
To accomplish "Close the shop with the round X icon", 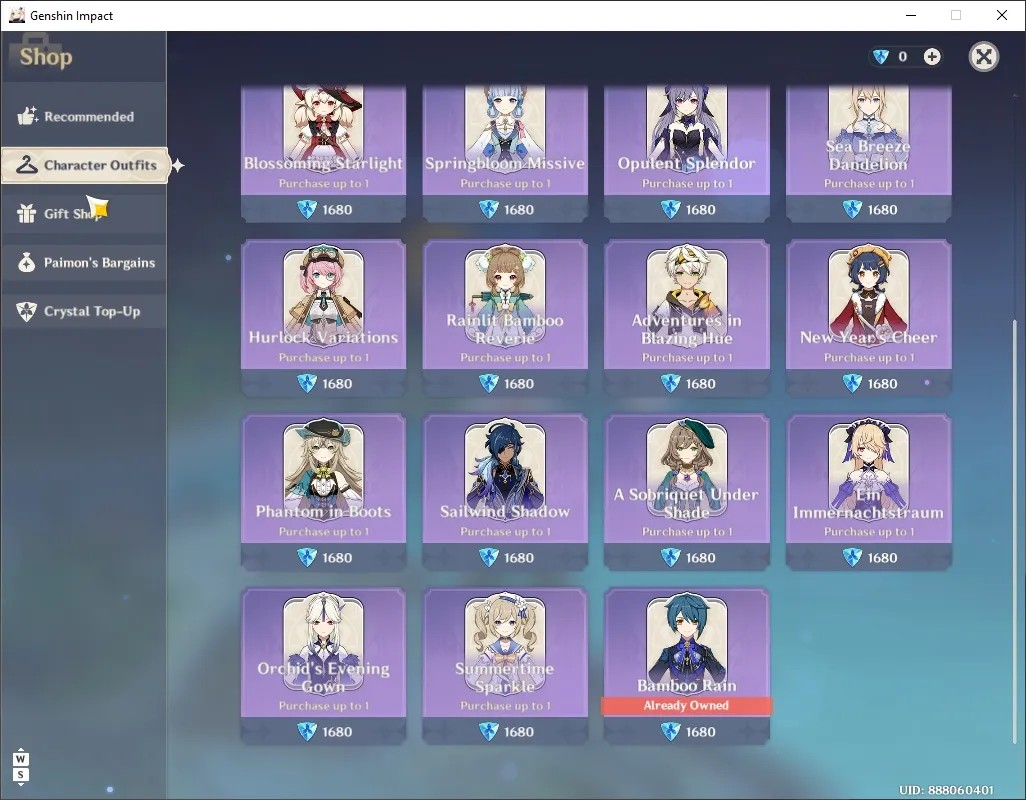I will click(983, 57).
